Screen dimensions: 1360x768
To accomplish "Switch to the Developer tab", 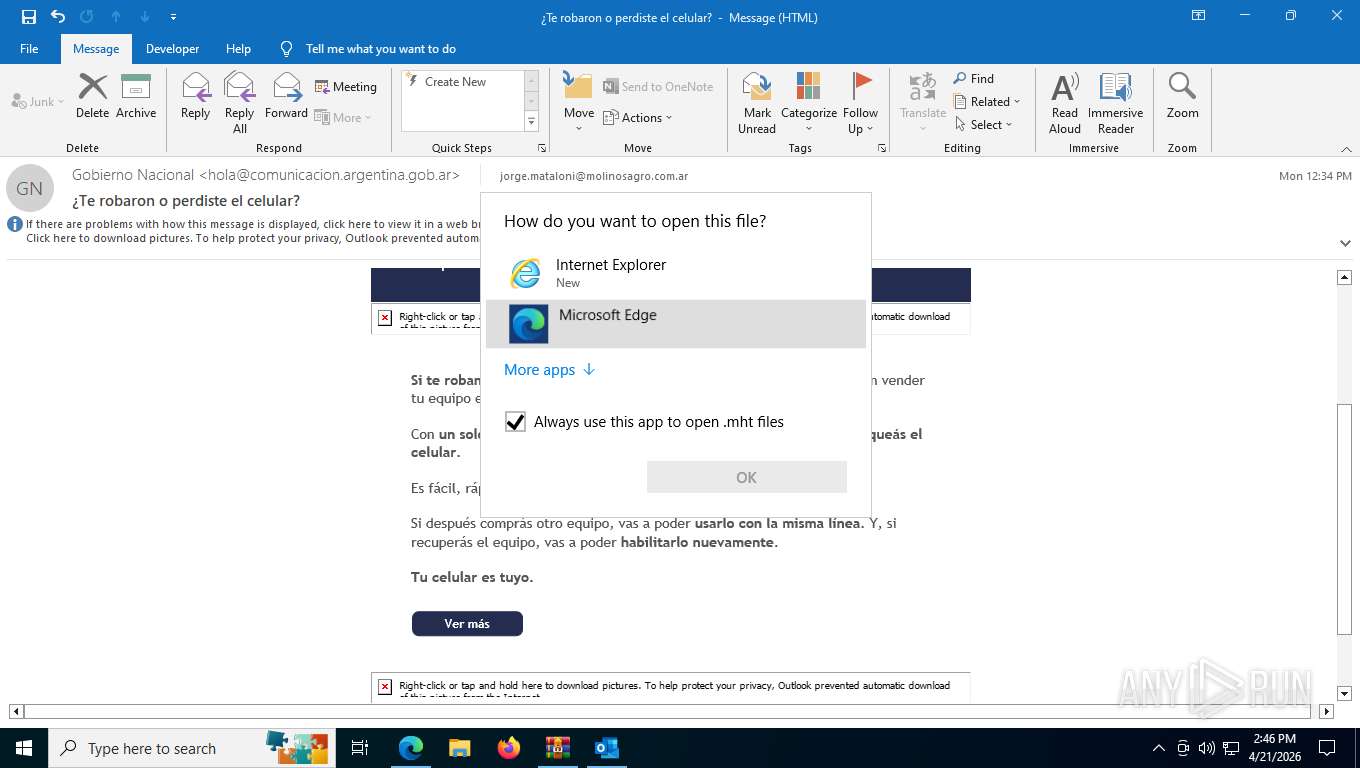I will [x=172, y=49].
